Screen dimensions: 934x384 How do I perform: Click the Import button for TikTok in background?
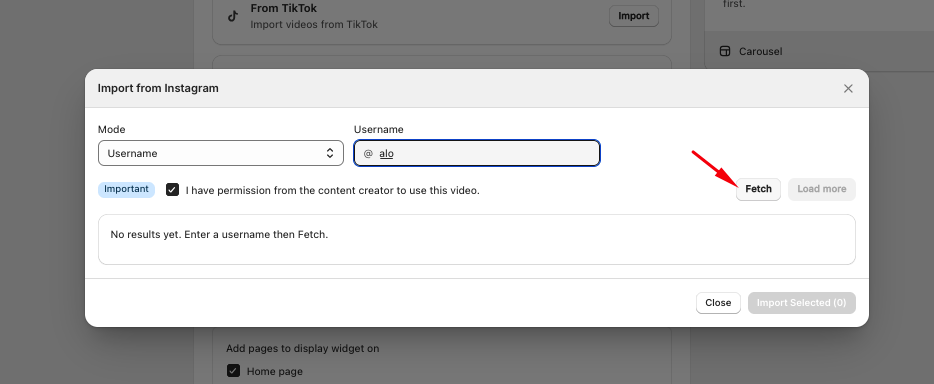click(634, 16)
